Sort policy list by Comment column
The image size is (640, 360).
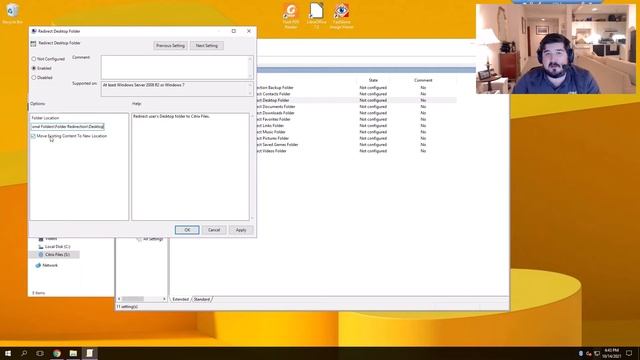pyautogui.click(x=423, y=80)
